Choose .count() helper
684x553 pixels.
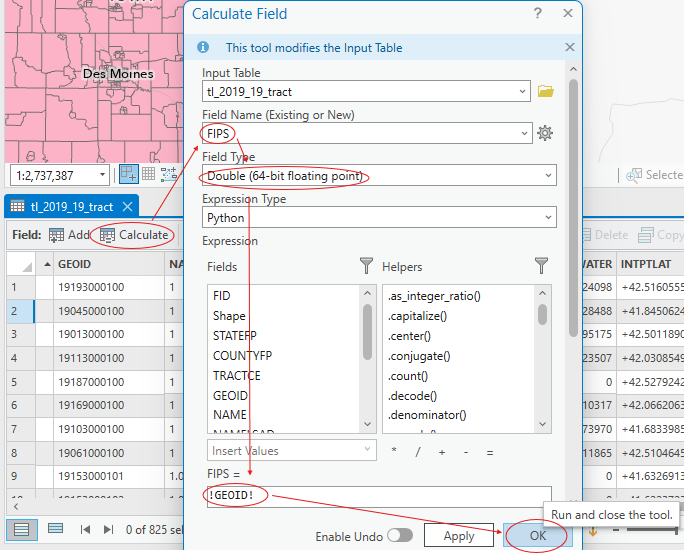(x=408, y=376)
